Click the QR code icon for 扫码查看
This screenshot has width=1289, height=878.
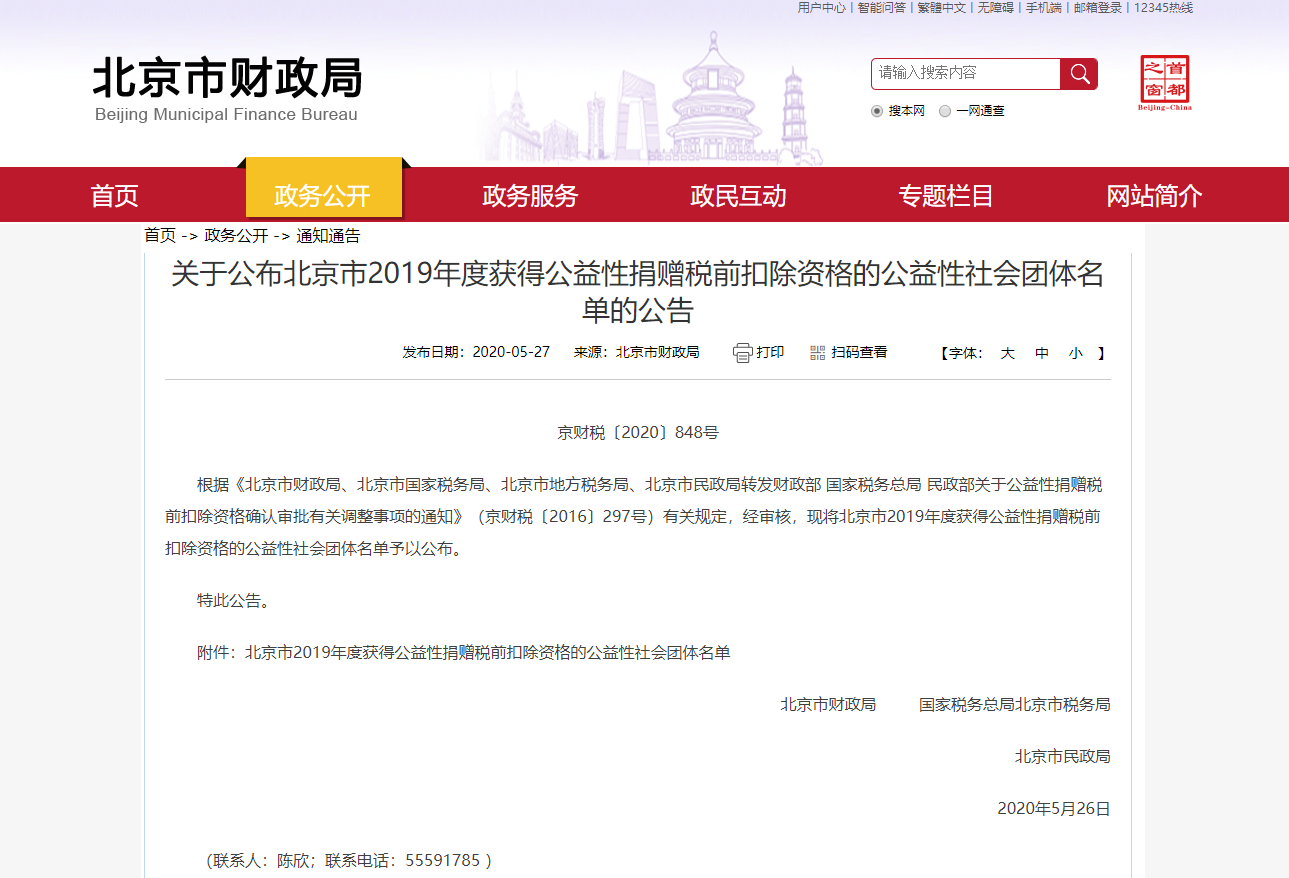818,353
